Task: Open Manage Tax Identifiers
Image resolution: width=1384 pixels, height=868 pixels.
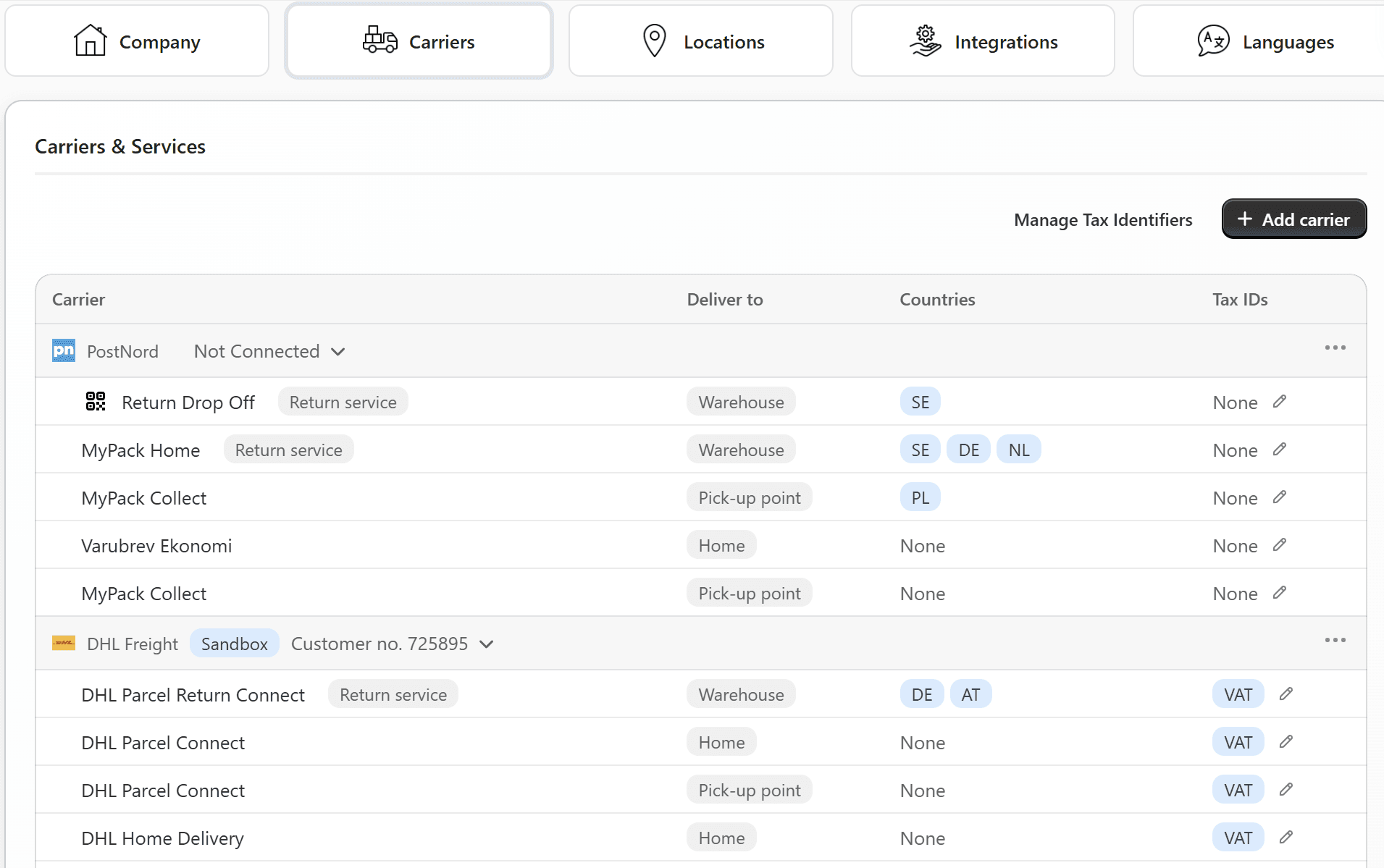Action: [x=1103, y=219]
